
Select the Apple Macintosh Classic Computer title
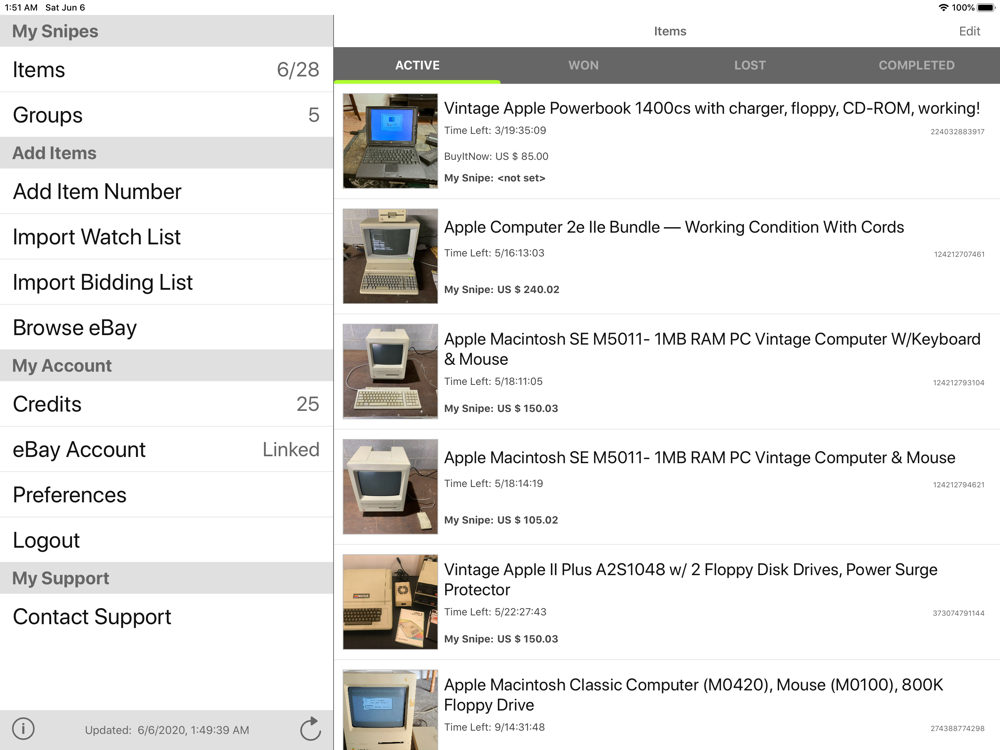tap(693, 695)
